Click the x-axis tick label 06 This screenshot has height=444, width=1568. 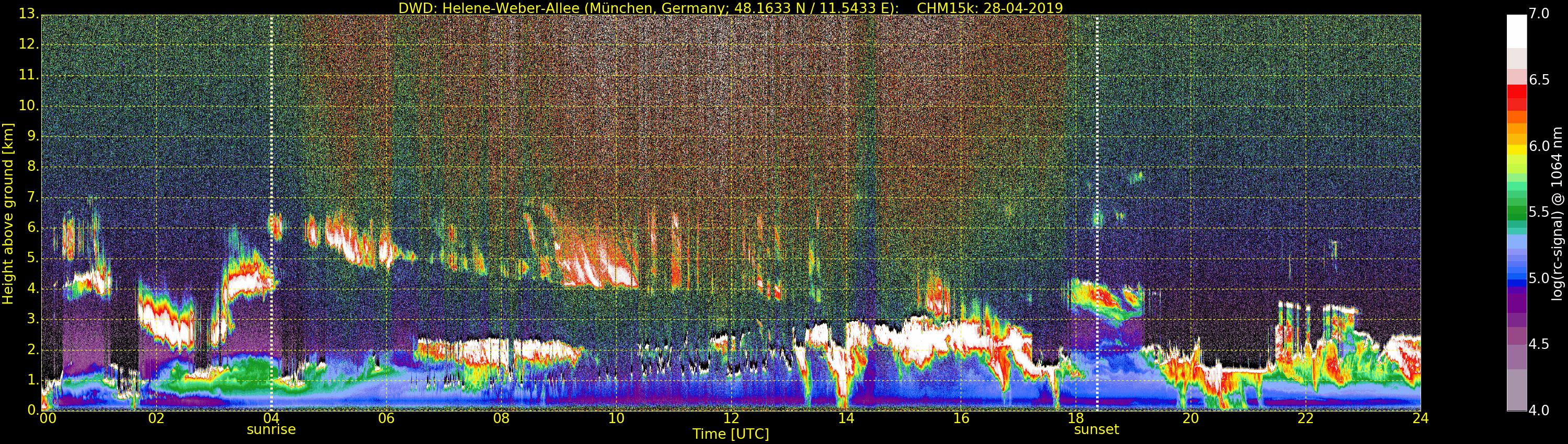click(x=386, y=418)
